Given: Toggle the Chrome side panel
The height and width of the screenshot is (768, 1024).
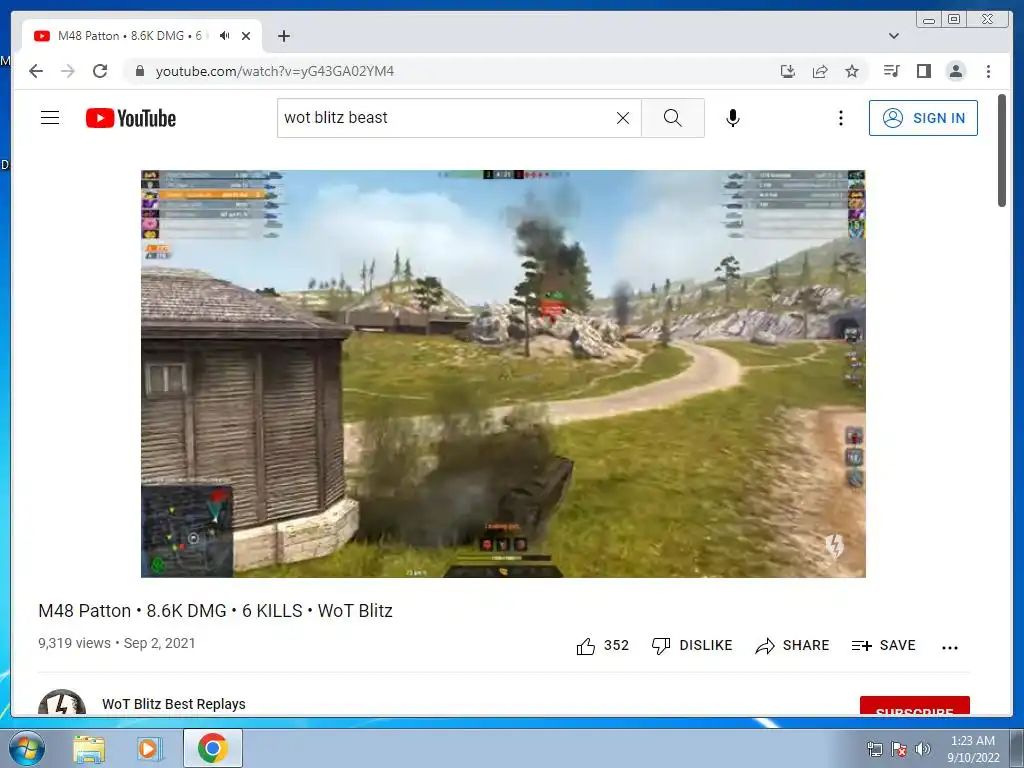Looking at the screenshot, I should click(x=923, y=71).
